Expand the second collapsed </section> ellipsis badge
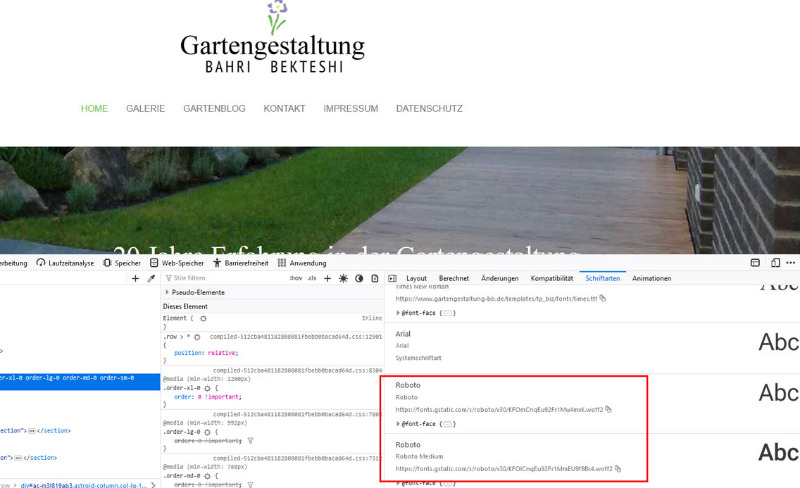This screenshot has height=488, width=800. [18, 458]
